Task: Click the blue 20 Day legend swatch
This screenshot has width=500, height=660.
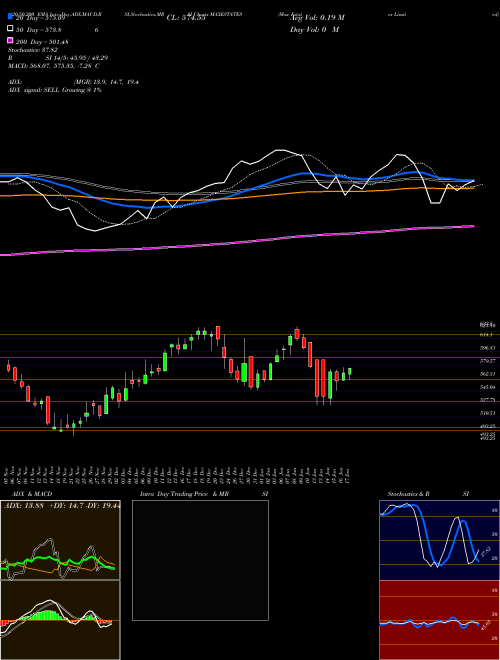Action: click(x=10, y=17)
